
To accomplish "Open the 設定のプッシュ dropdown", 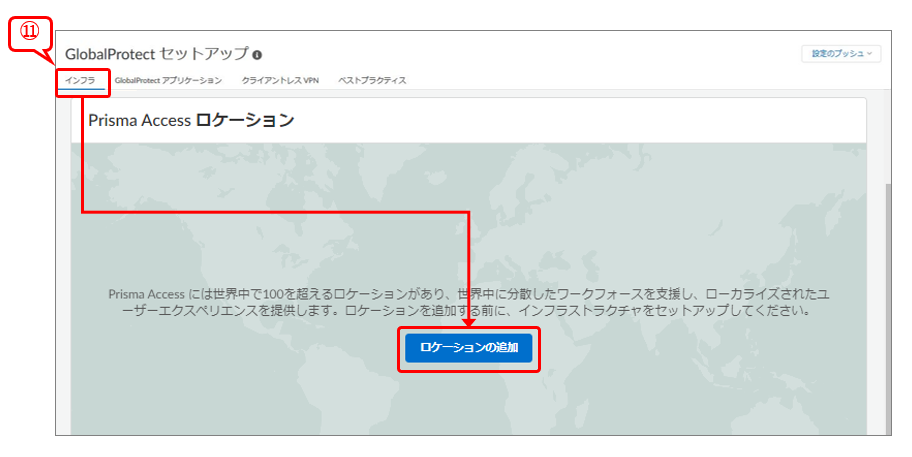I will pyautogui.click(x=840, y=53).
